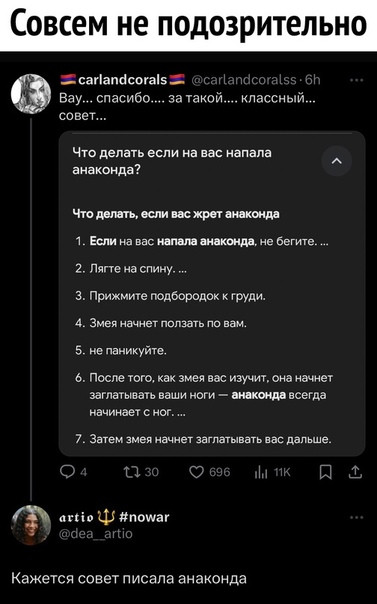Click the question 'Что делать если на вас напала анаконда?'
Image resolution: width=377 pixels, height=604 pixels.
[x=172, y=161]
